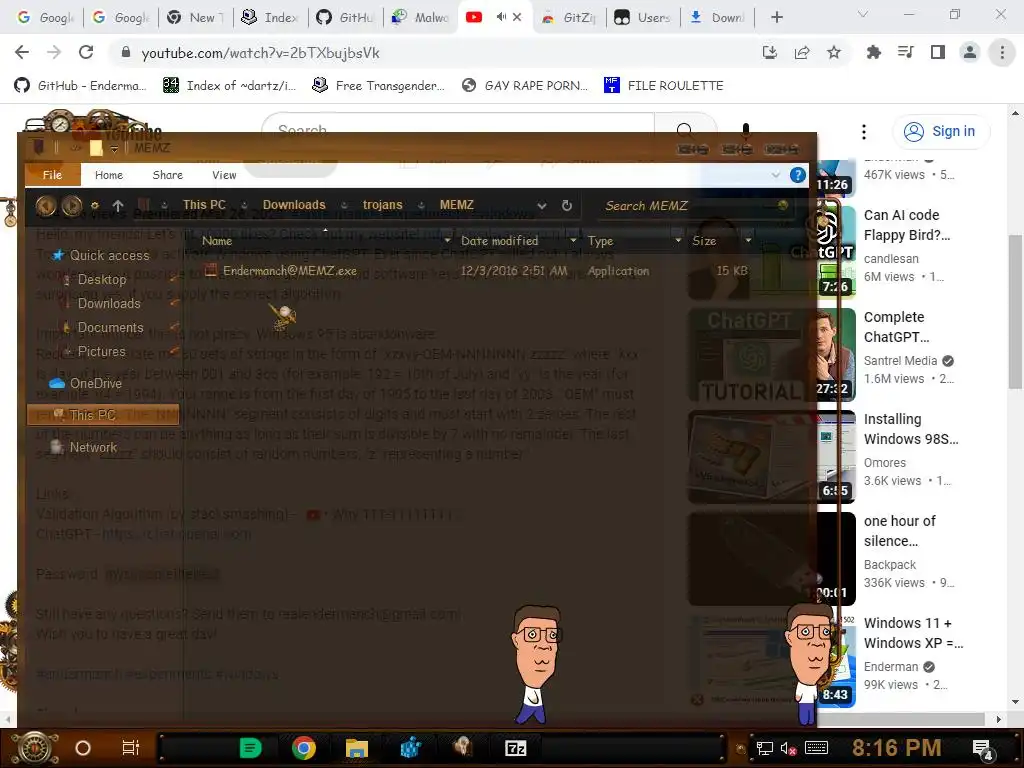Click muted volume icon in tray

(x=788, y=748)
